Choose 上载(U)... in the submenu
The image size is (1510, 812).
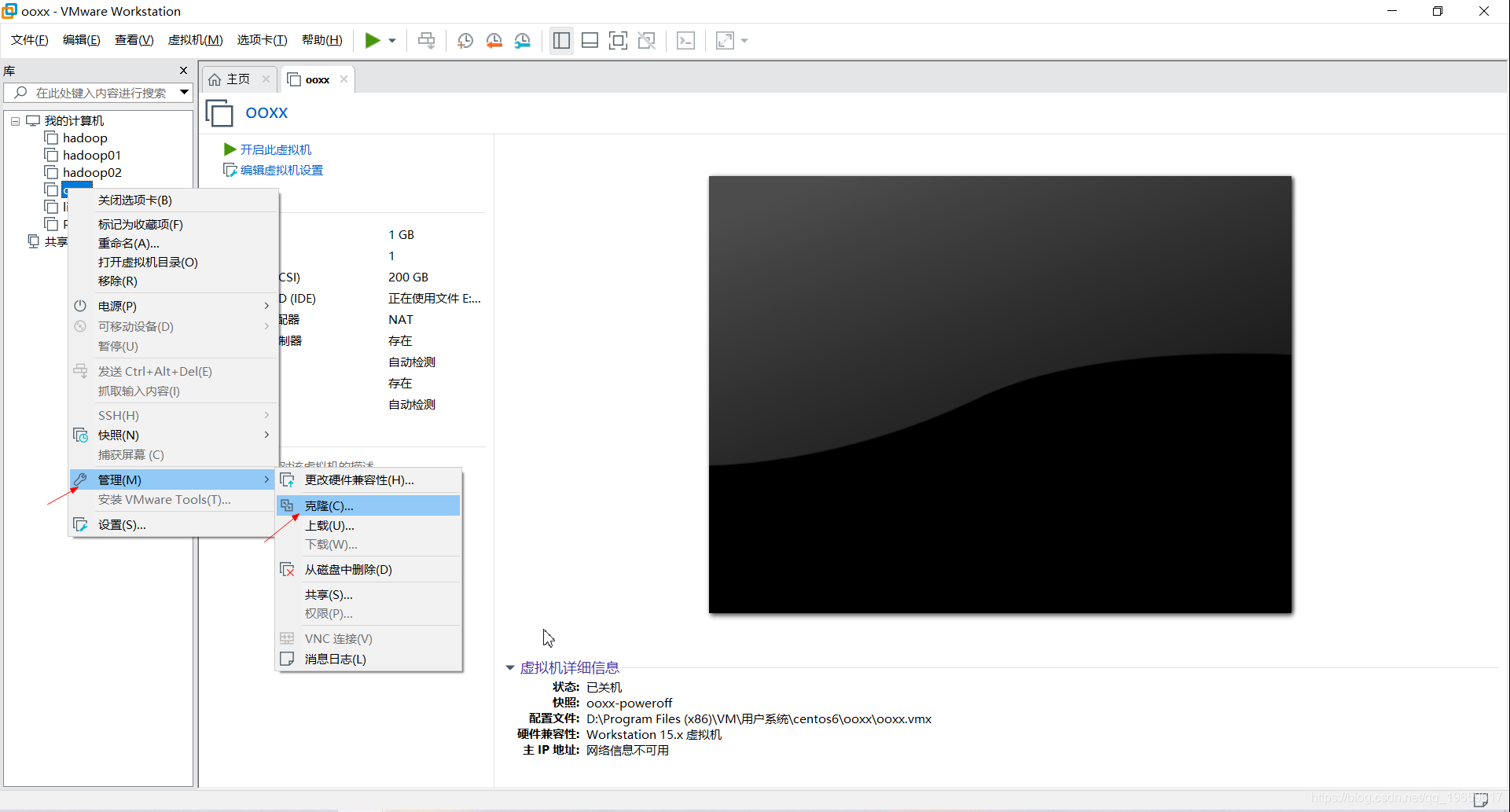click(x=369, y=526)
